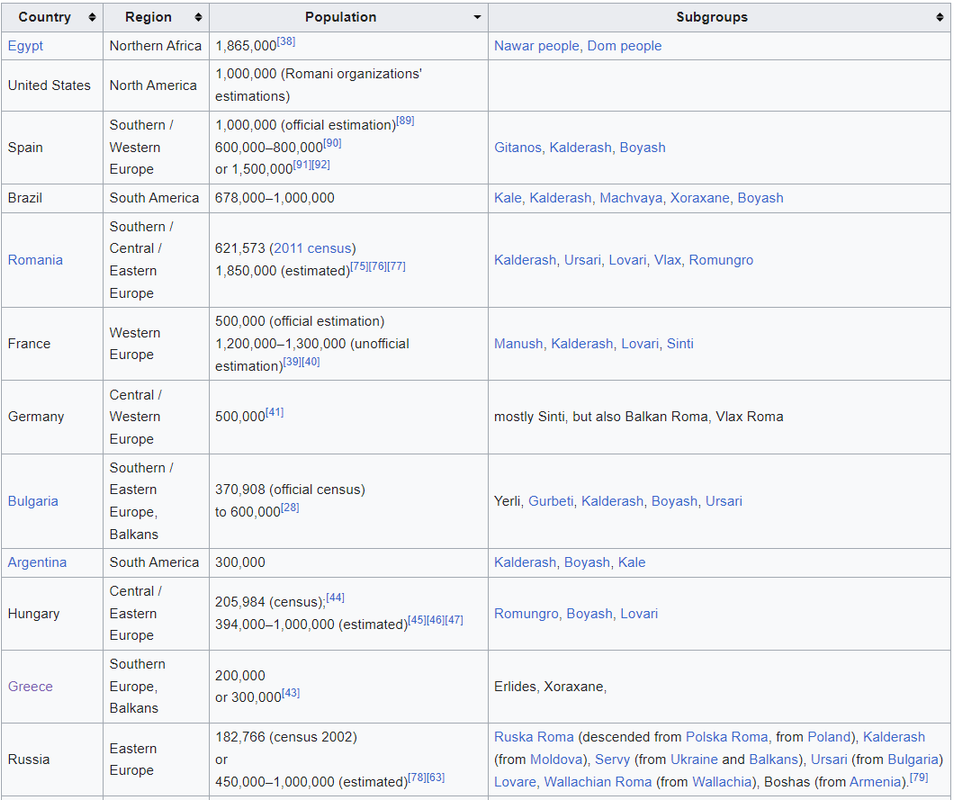This screenshot has height=800, width=954.
Task: Open citation 75 for Romania estimate
Action: pyautogui.click(x=360, y=266)
